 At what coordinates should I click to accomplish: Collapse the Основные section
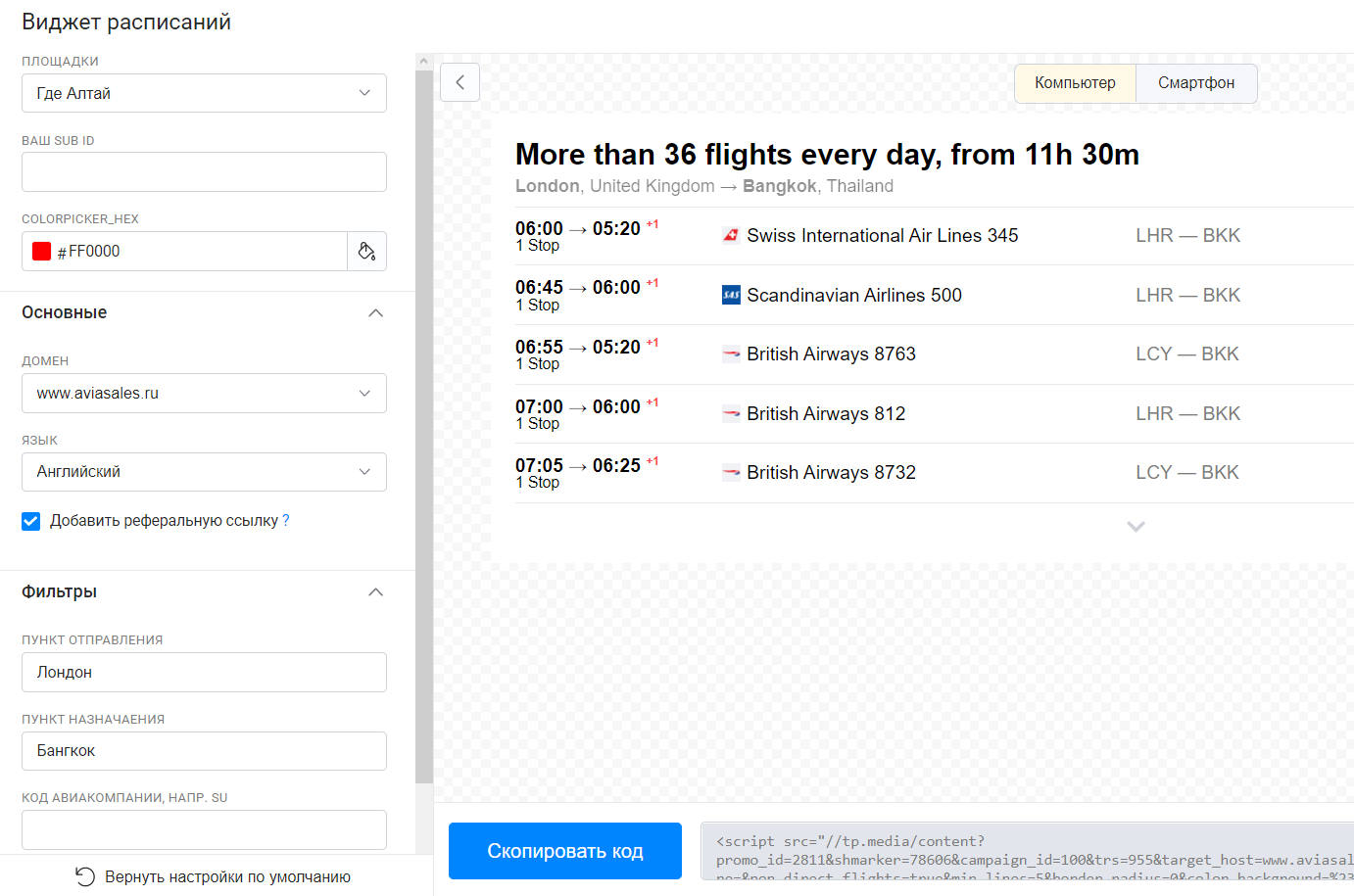pyautogui.click(x=375, y=313)
